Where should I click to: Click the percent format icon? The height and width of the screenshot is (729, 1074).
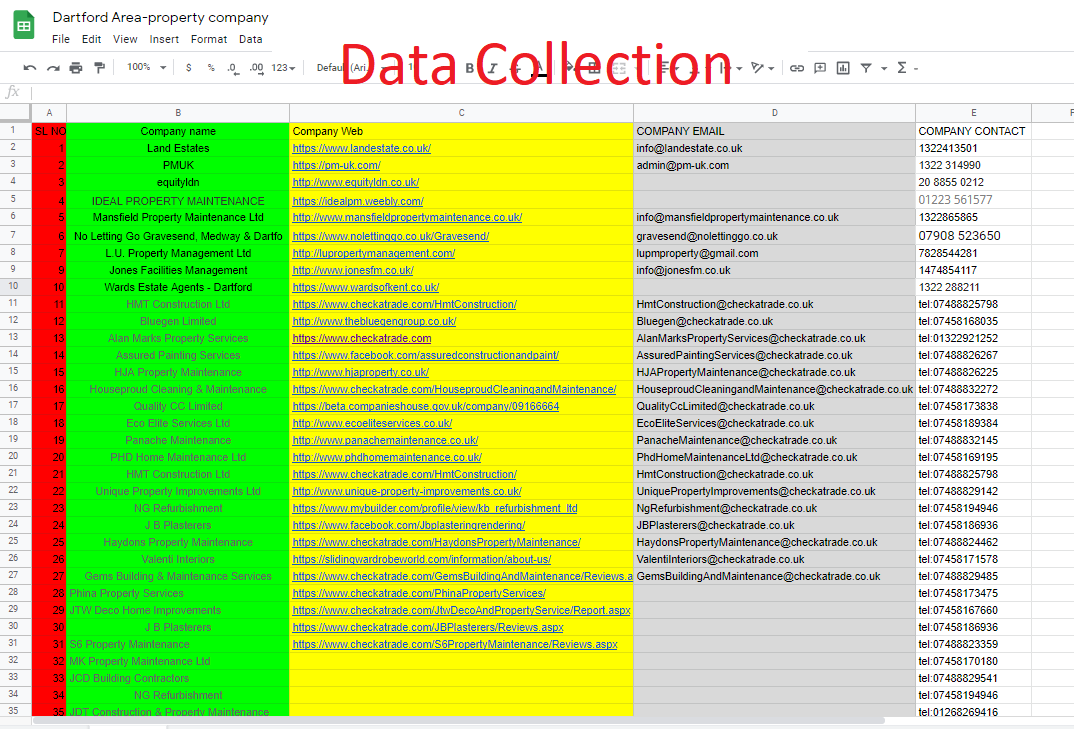point(209,67)
